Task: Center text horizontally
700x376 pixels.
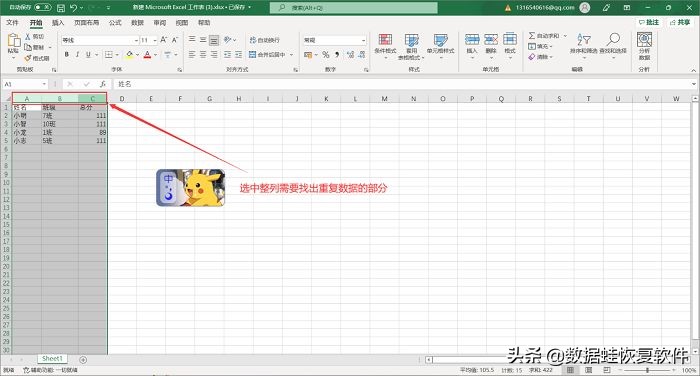Action: [x=203, y=54]
